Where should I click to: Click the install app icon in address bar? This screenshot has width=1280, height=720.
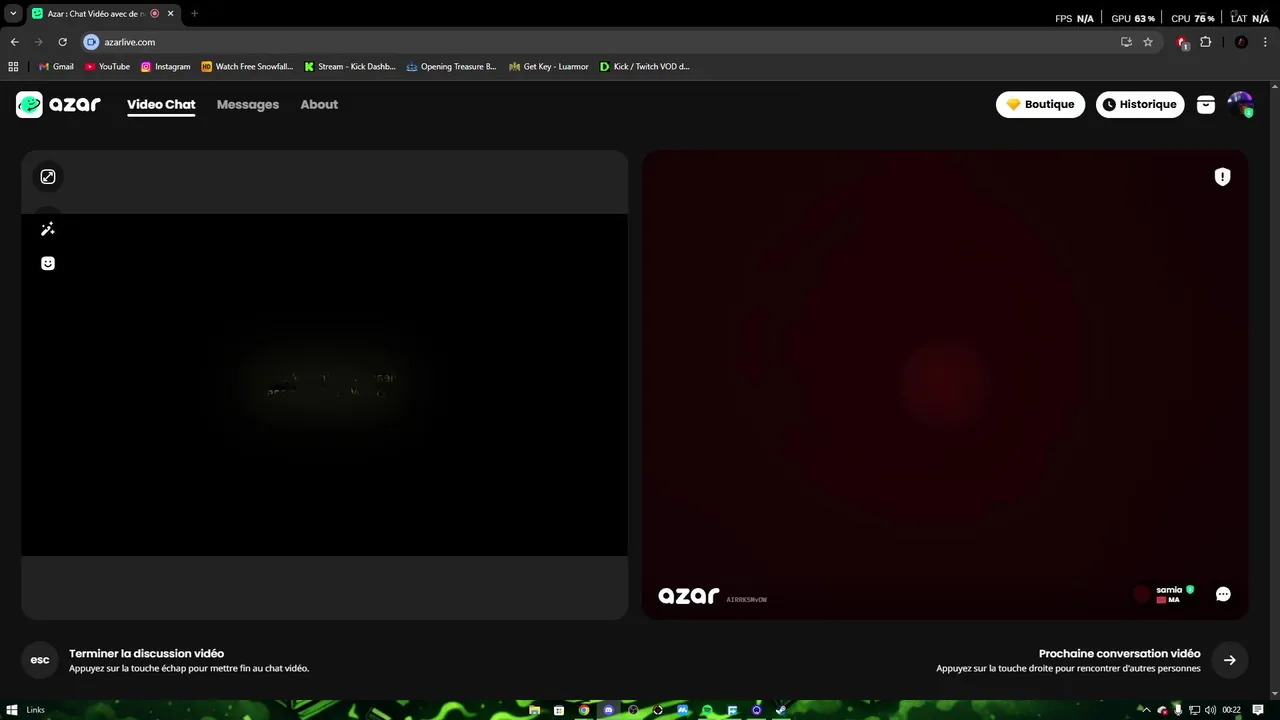[1126, 42]
